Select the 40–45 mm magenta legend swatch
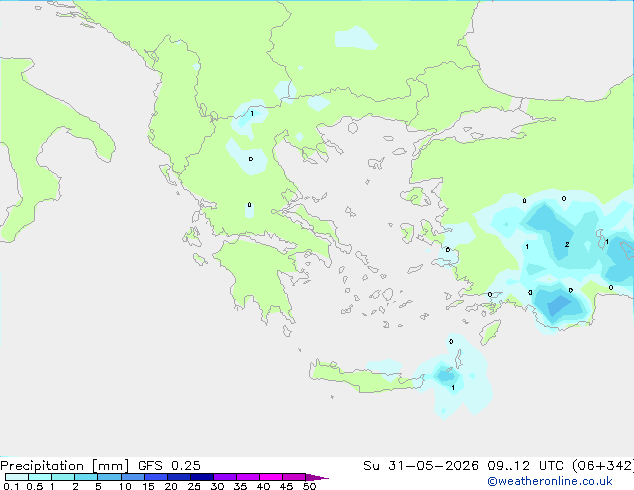 coord(271,477)
